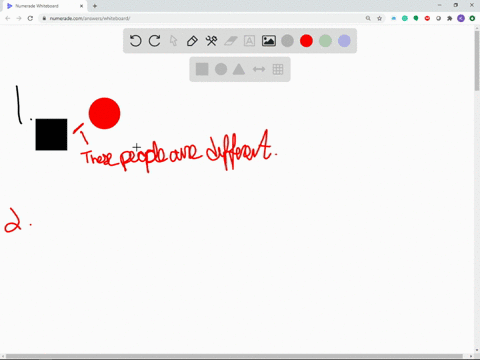Reload the page with browser refresh button

pos(30,18)
